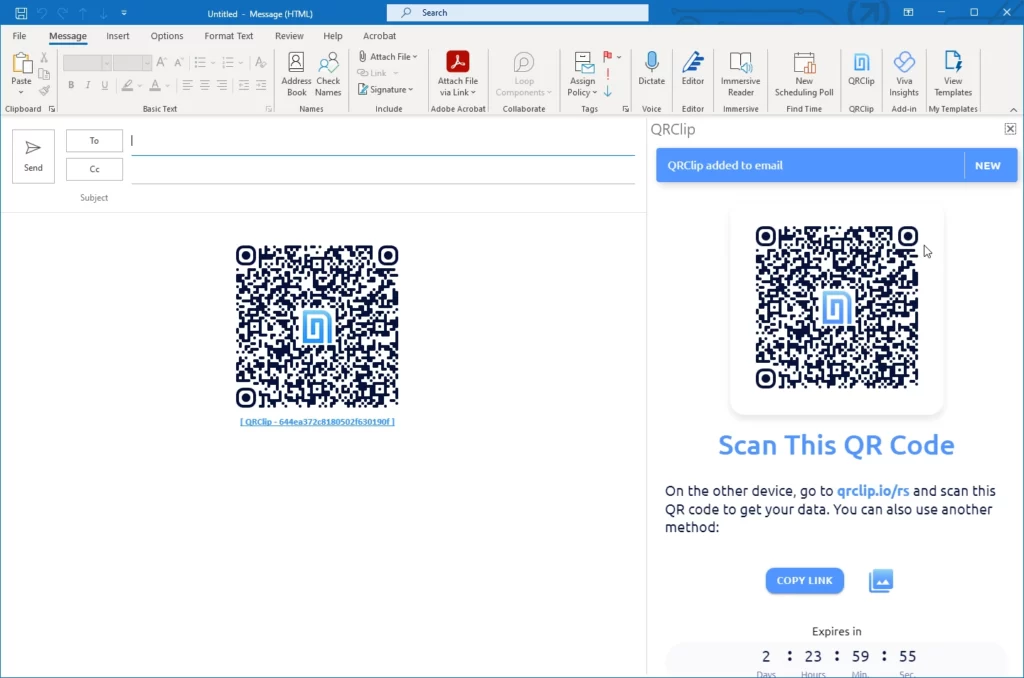Image resolution: width=1024 pixels, height=678 pixels.
Task: Open the Assign Policy menu
Action: point(582,74)
